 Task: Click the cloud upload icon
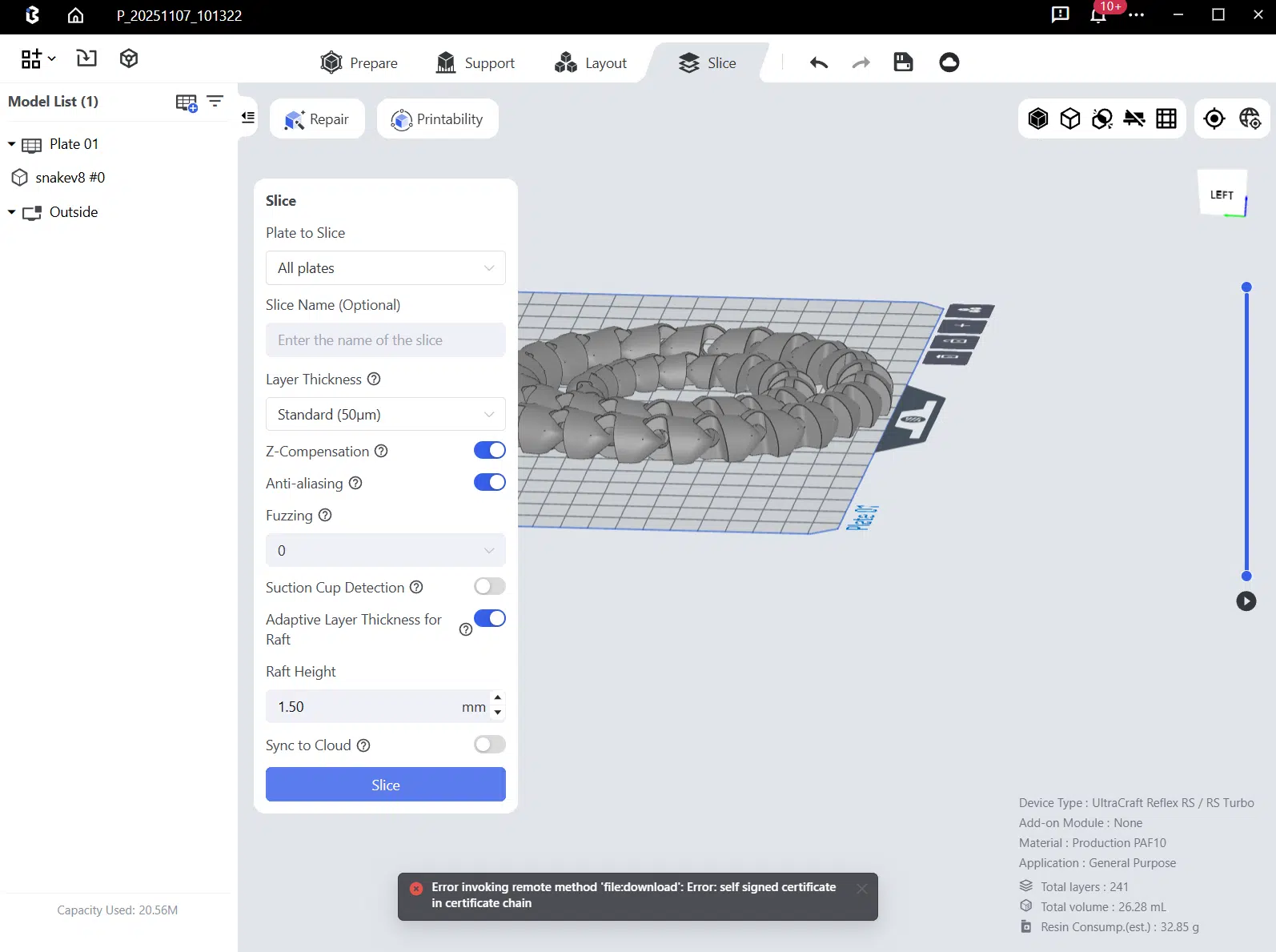click(x=949, y=62)
